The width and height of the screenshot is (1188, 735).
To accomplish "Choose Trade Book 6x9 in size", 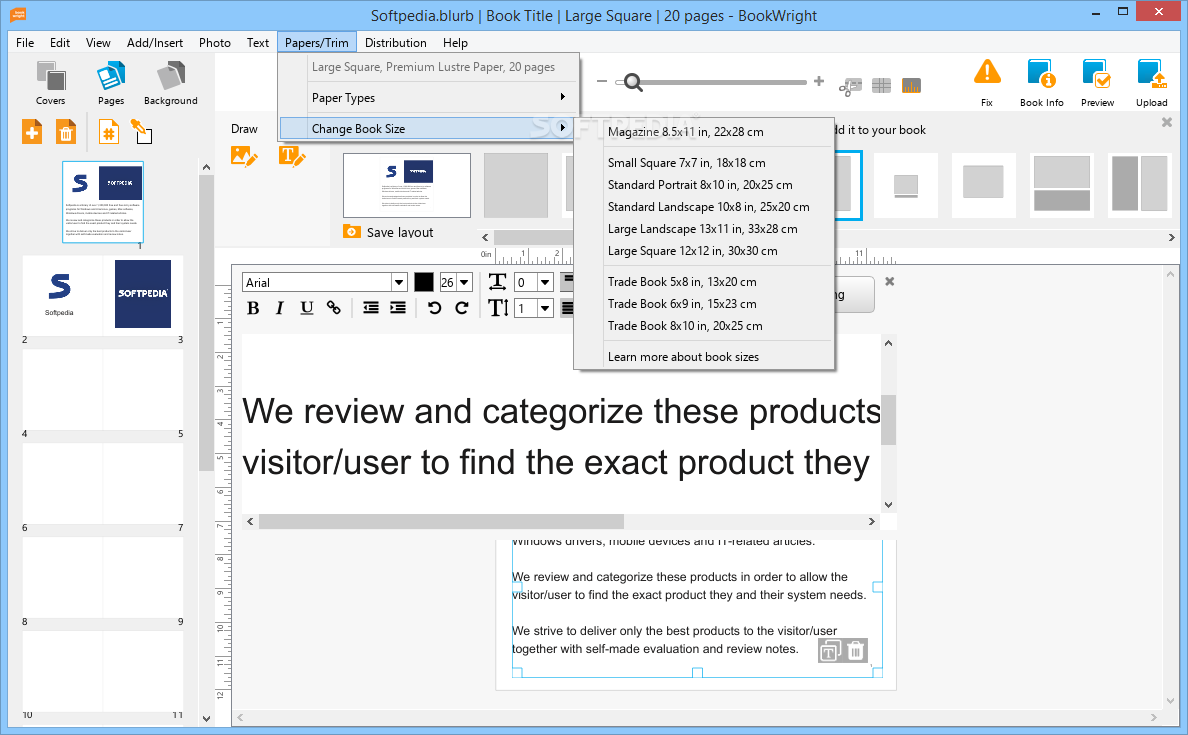I will 704,304.
